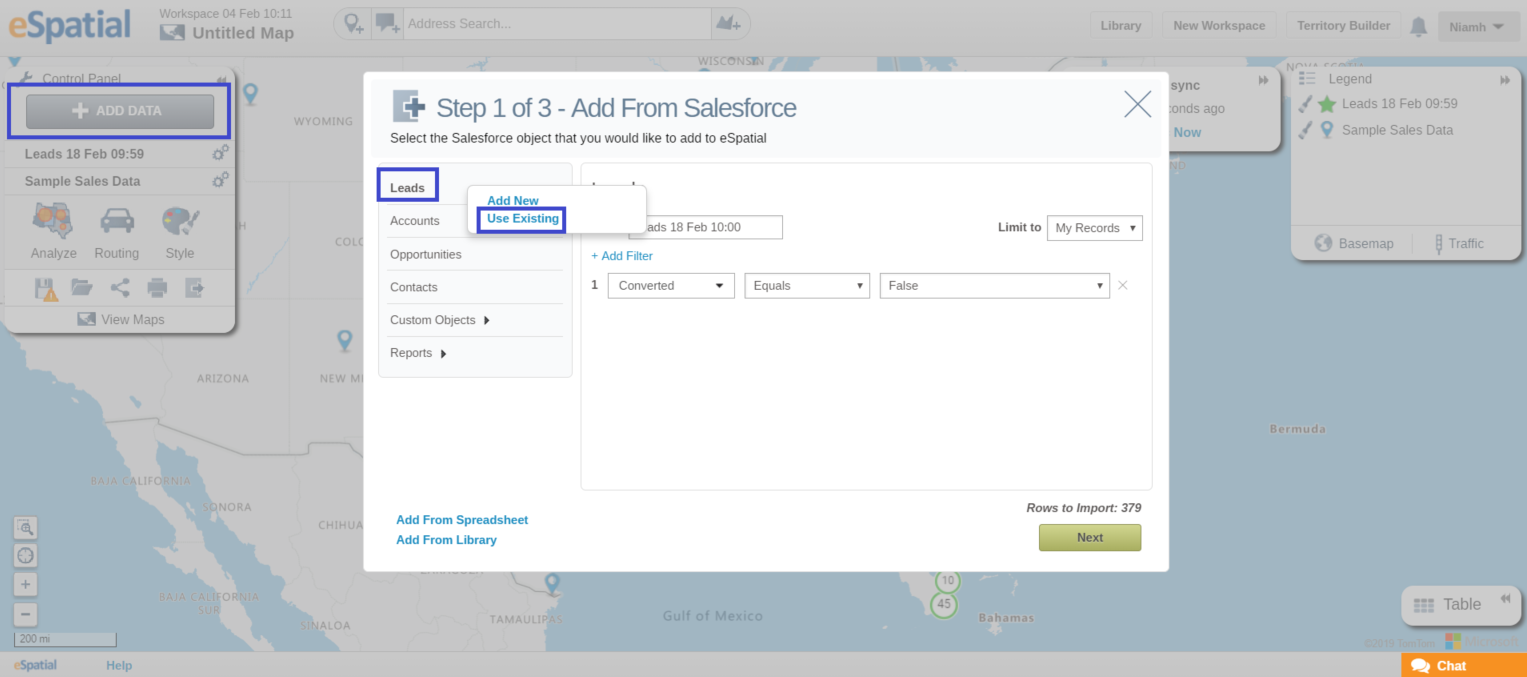1527x677 pixels.
Task: Click Add From Library link
Action: tap(446, 540)
